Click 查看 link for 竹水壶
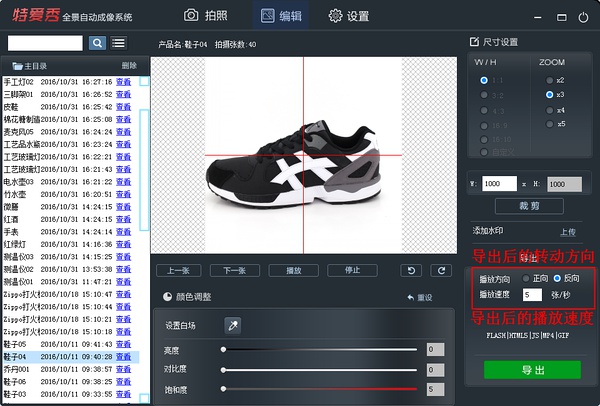Screen dimensions: 600x406 (x=124, y=194)
